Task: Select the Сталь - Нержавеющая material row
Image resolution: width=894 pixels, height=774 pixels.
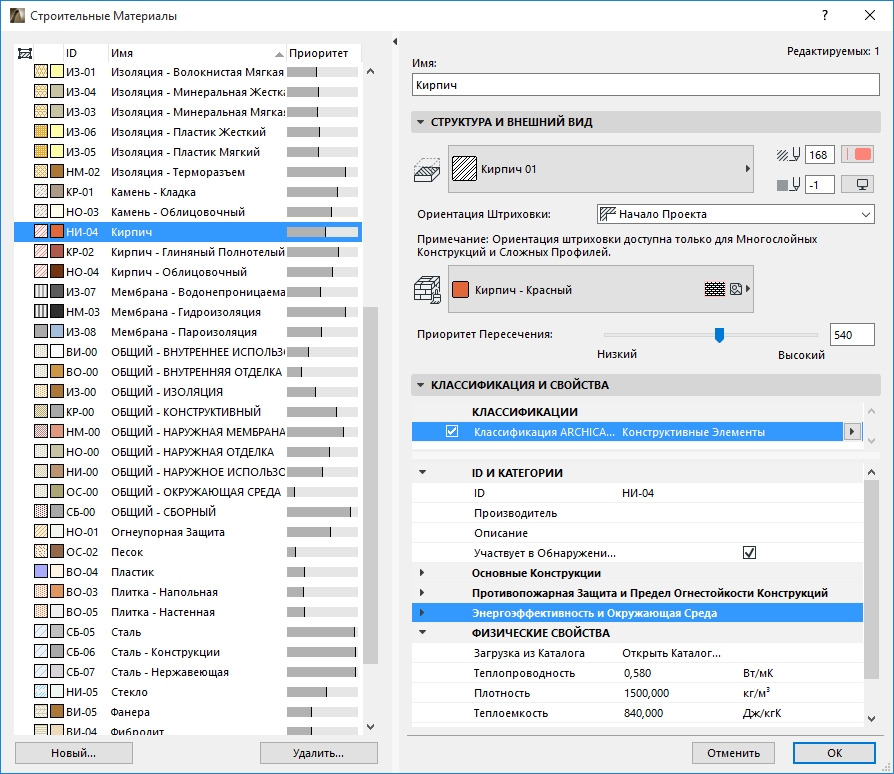Action: coord(188,672)
